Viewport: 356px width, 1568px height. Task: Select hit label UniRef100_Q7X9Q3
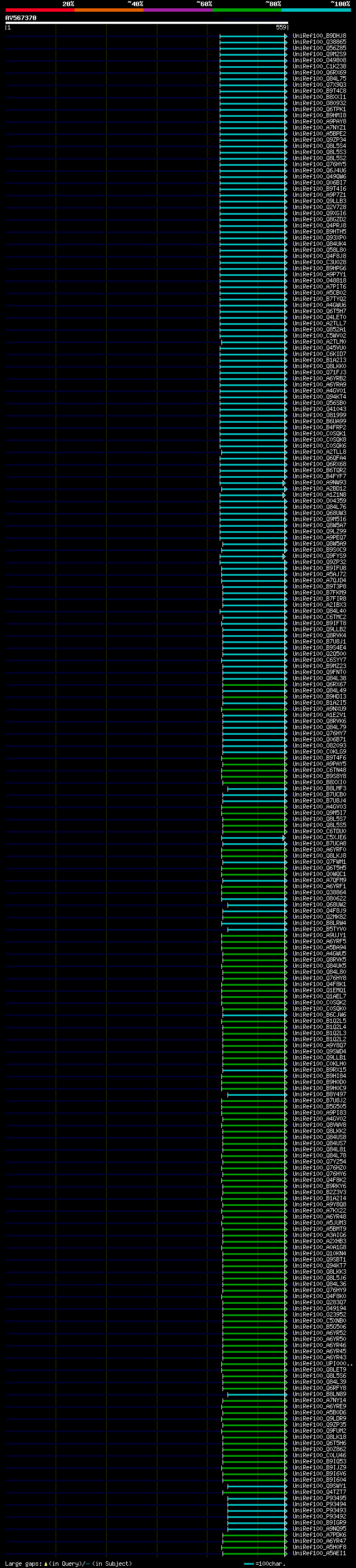tap(319, 85)
